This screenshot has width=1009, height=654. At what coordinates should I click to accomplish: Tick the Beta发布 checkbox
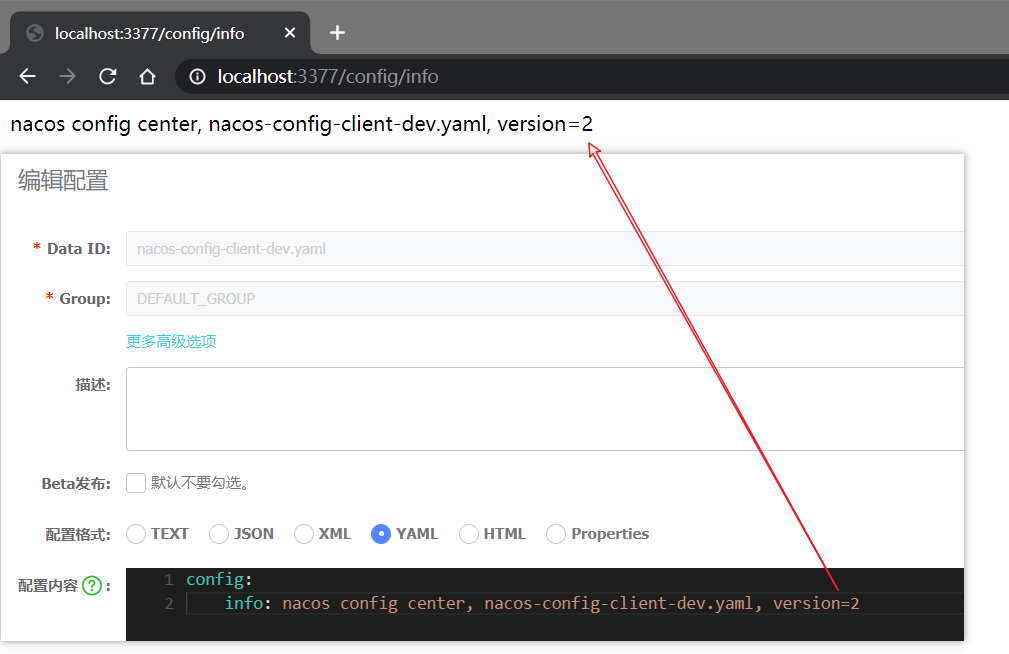pos(136,483)
